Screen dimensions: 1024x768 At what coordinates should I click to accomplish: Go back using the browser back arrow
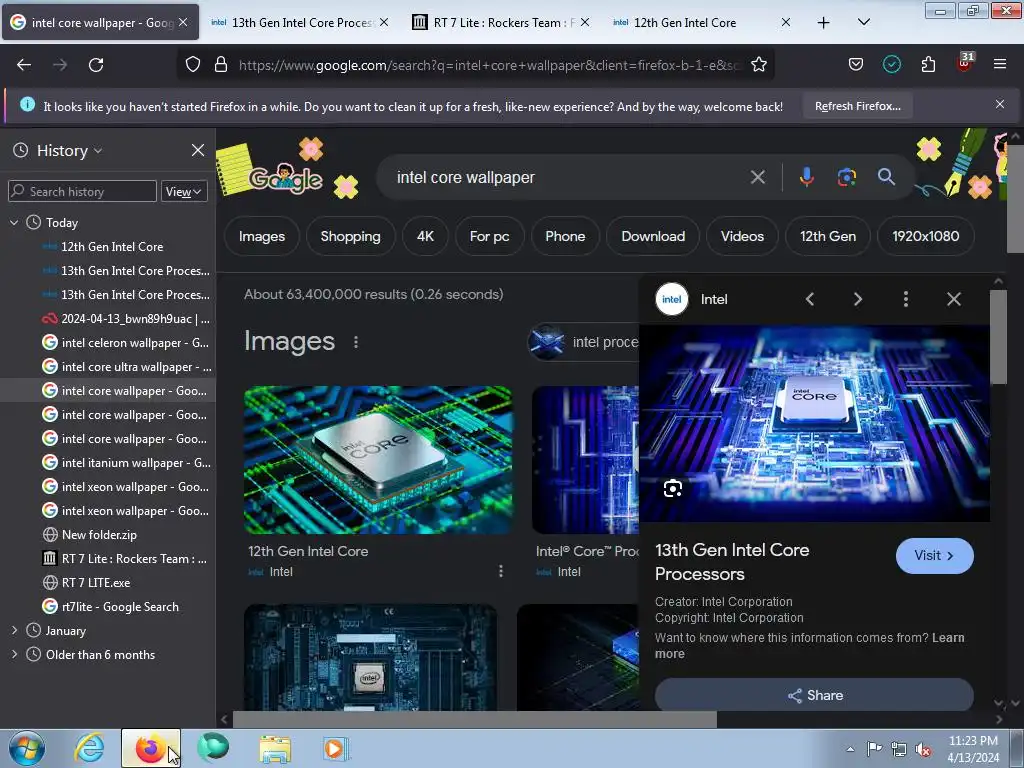(x=24, y=65)
